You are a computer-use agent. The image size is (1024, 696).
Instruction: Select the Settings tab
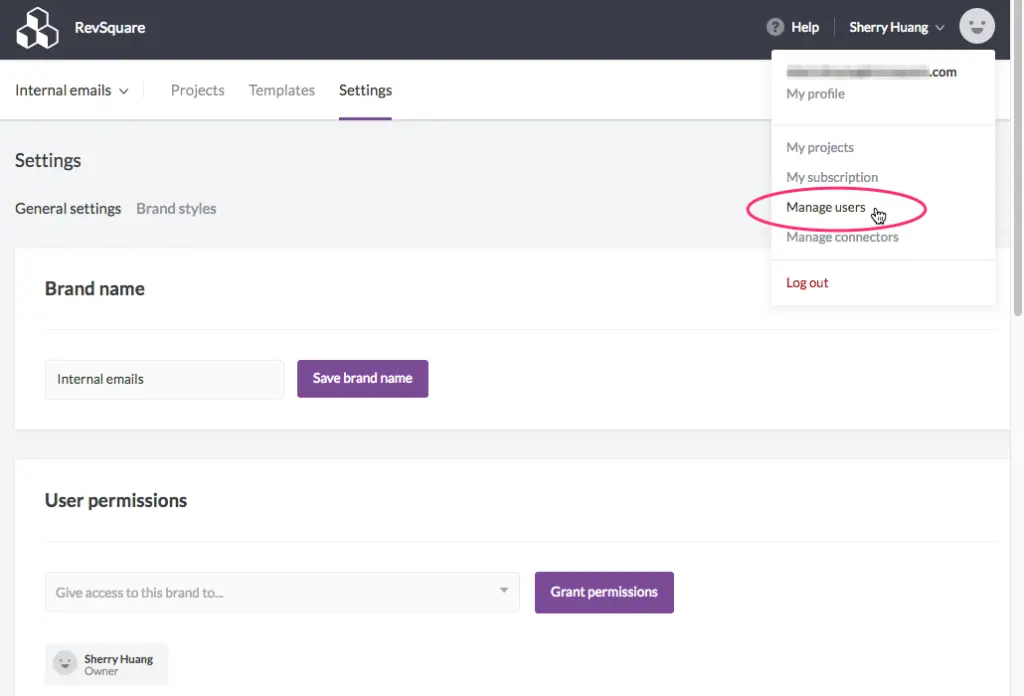point(365,90)
